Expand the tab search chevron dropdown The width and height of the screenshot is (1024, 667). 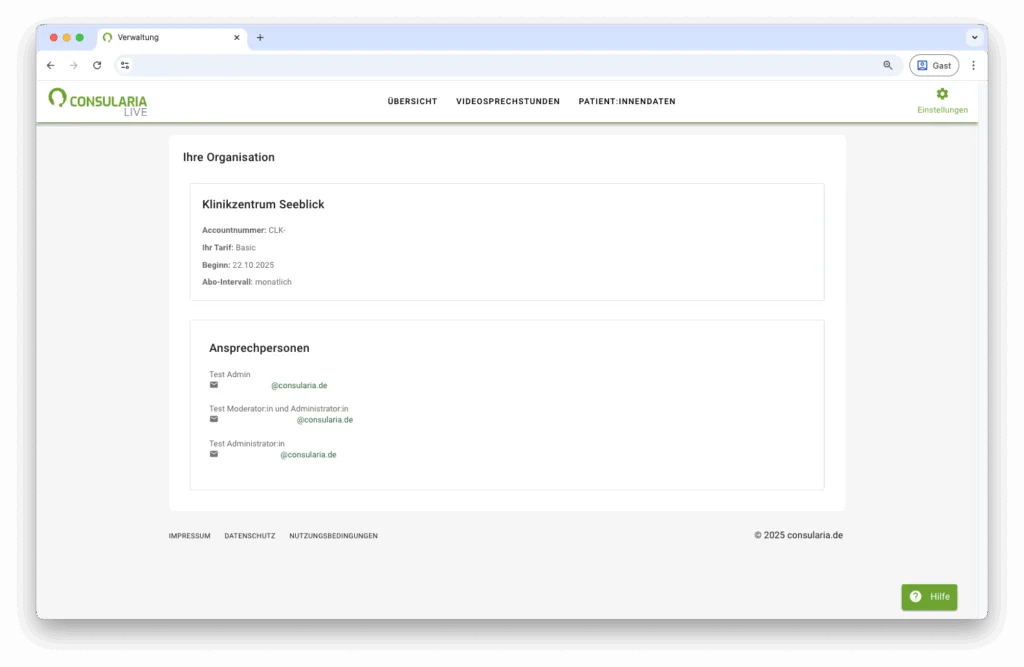(x=973, y=38)
